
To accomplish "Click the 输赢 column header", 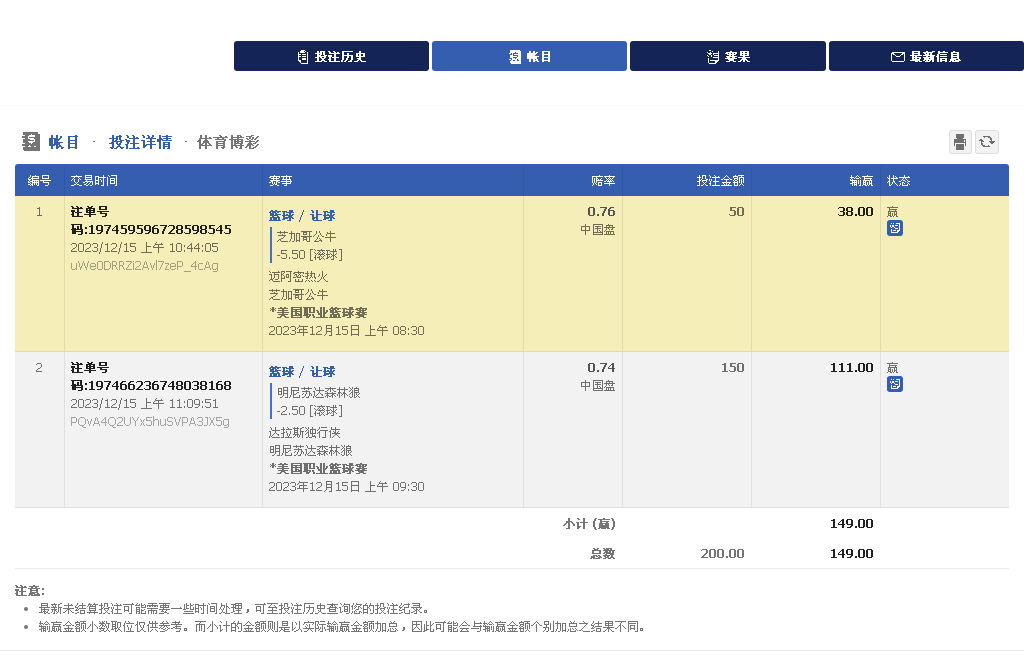I will click(x=861, y=181).
